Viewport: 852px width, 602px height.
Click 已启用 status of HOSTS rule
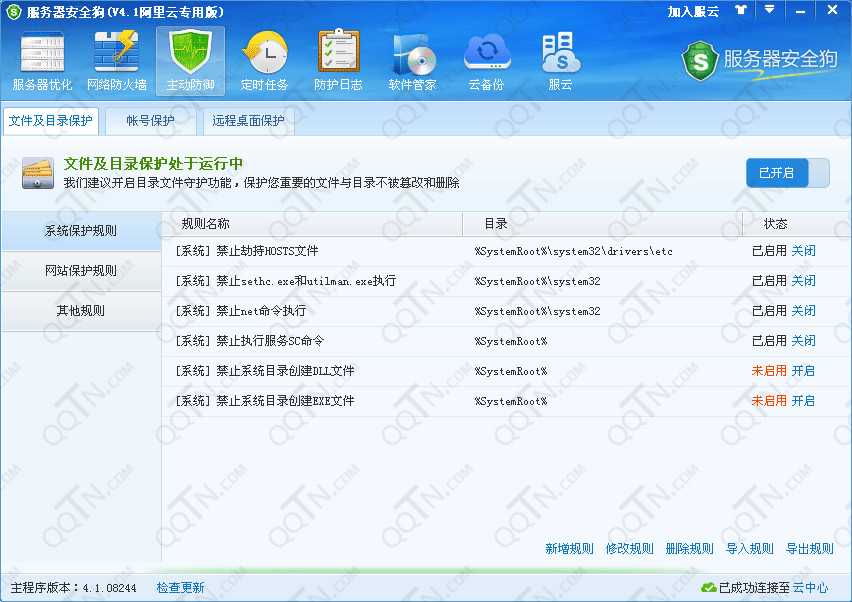click(769, 251)
